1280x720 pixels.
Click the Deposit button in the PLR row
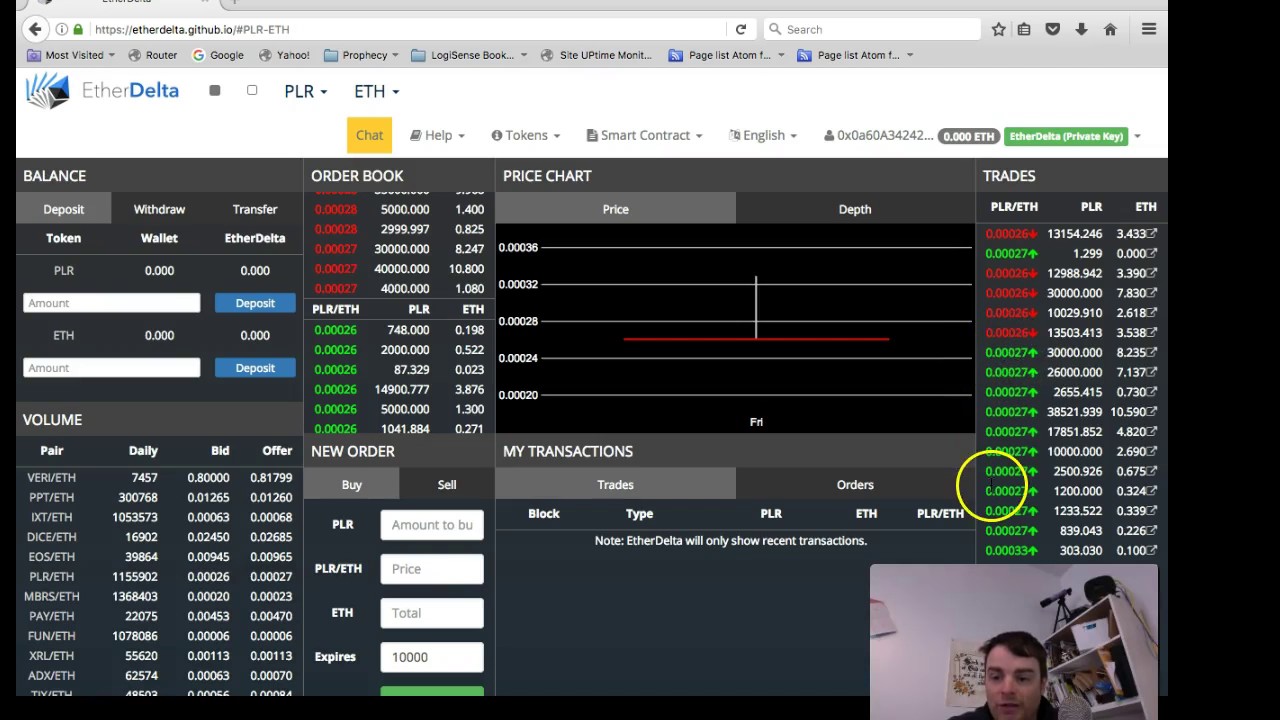[255, 303]
